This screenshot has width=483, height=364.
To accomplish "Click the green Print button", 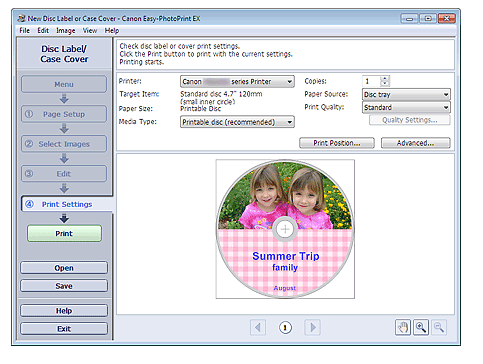I will (64, 234).
